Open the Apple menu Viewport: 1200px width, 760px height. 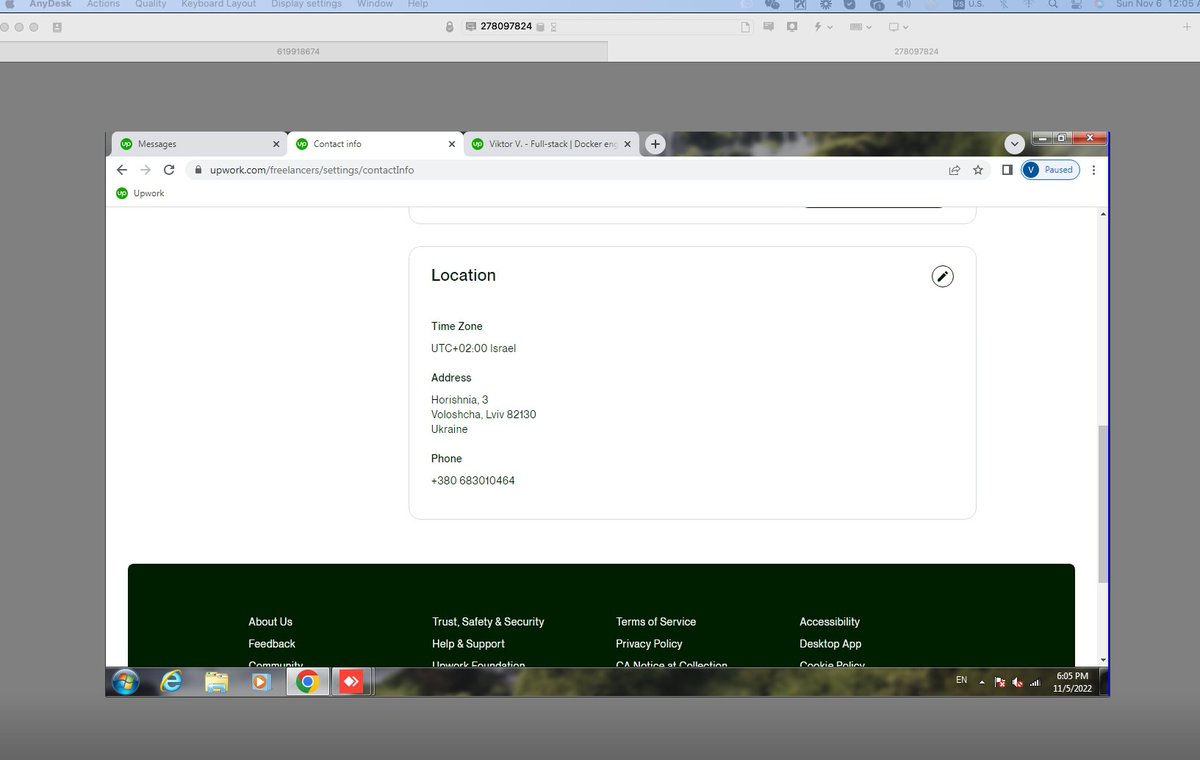pos(11,4)
